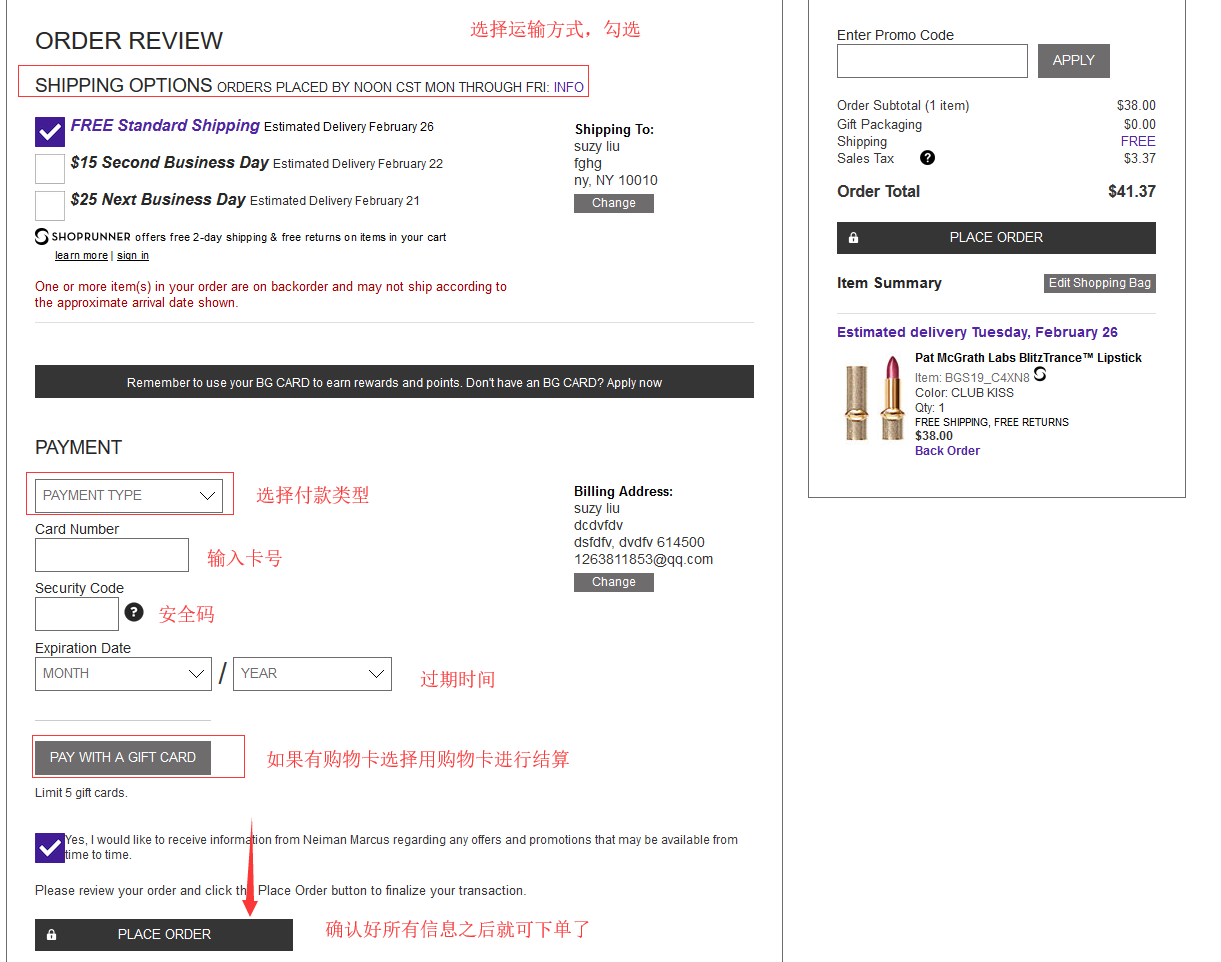Click ShopRunner sign in link
This screenshot has width=1221, height=962.
pyautogui.click(x=133, y=256)
